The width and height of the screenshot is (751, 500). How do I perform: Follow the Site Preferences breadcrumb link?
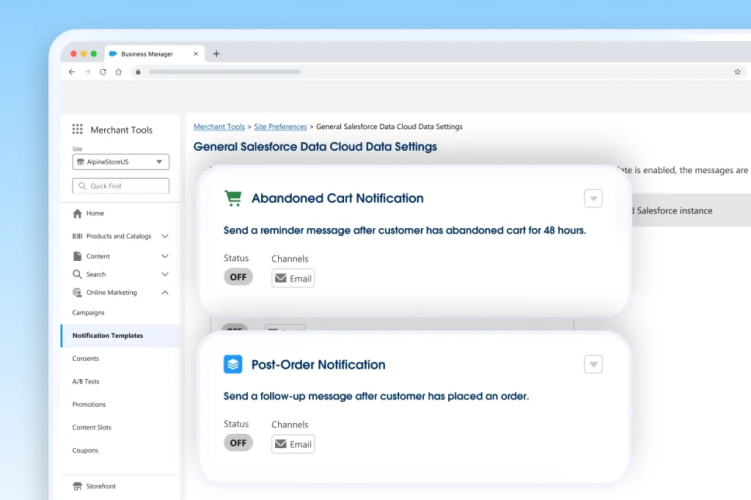pyautogui.click(x=280, y=126)
